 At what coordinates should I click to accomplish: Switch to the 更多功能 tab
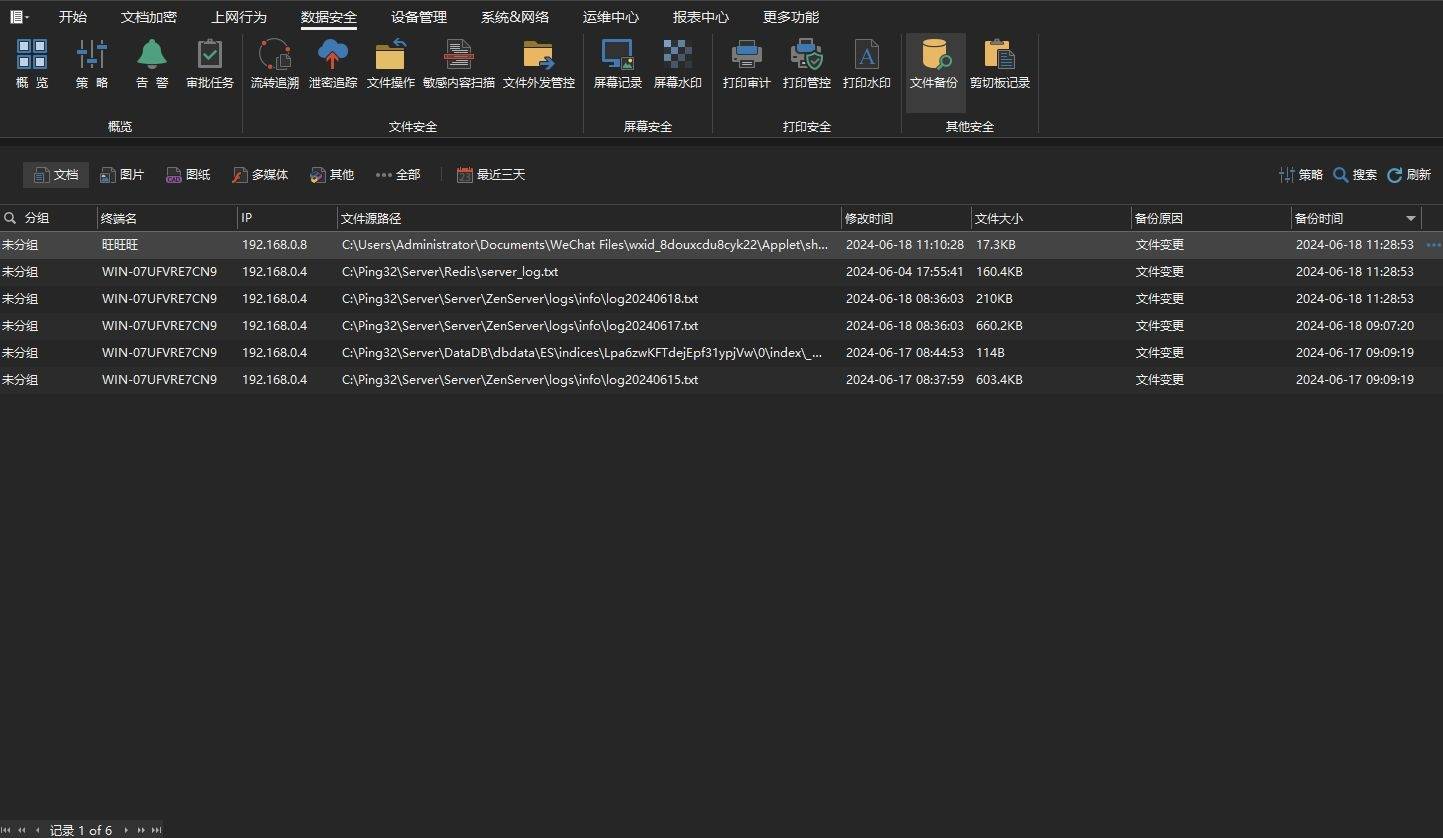click(x=791, y=17)
